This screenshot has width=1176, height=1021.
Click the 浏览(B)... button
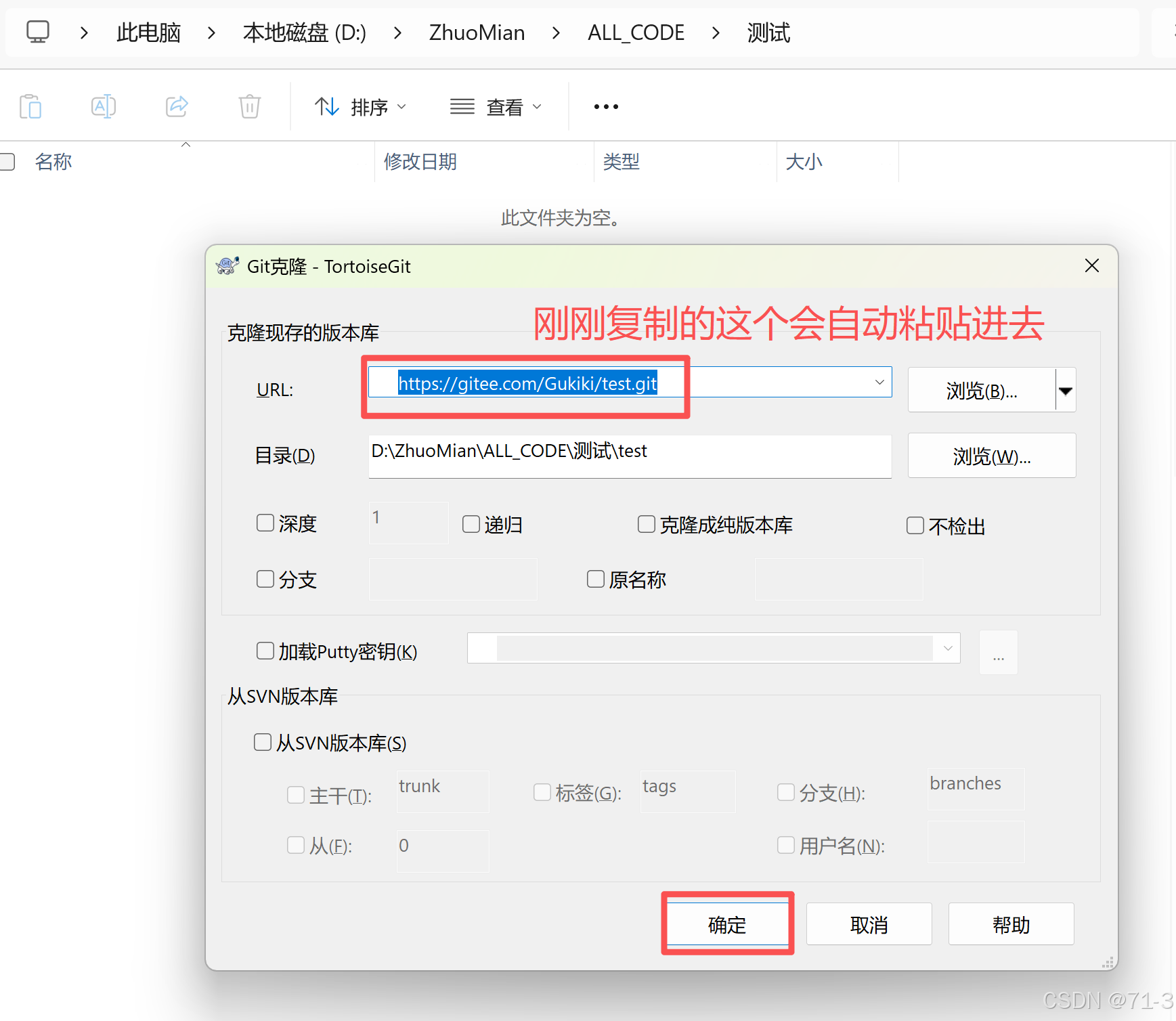[x=981, y=390]
